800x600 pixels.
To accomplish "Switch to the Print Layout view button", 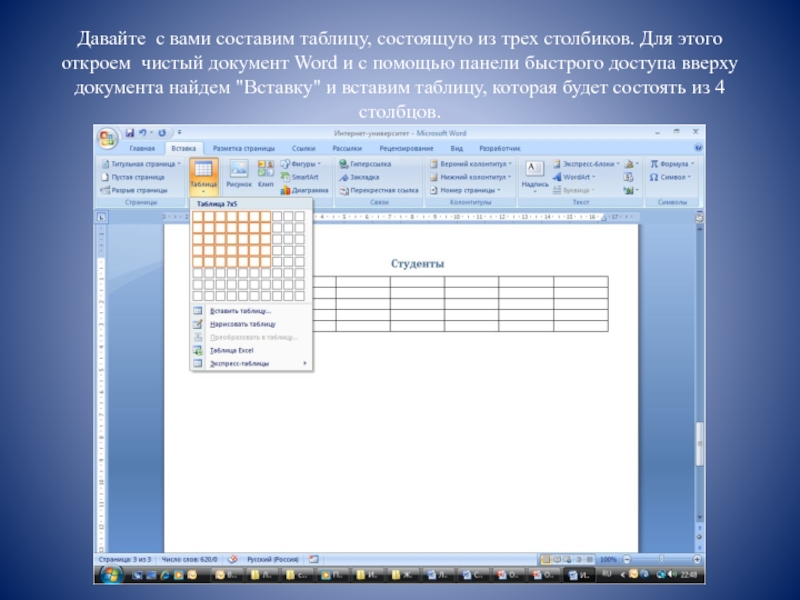I will click(x=545, y=560).
